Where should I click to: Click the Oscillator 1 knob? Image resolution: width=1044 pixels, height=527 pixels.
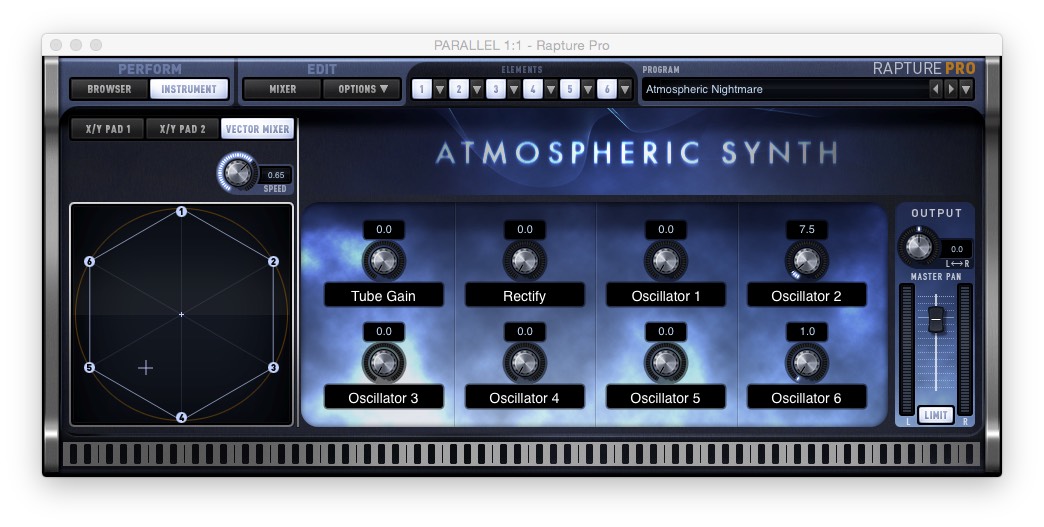666,261
